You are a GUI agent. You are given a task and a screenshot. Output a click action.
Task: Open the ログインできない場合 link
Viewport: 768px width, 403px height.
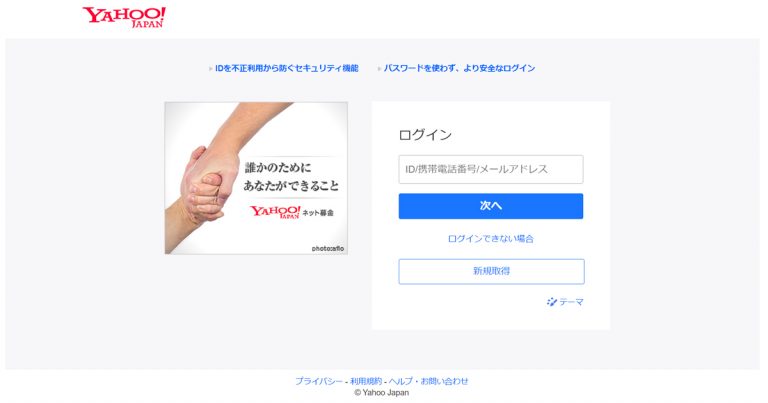pyautogui.click(x=491, y=238)
